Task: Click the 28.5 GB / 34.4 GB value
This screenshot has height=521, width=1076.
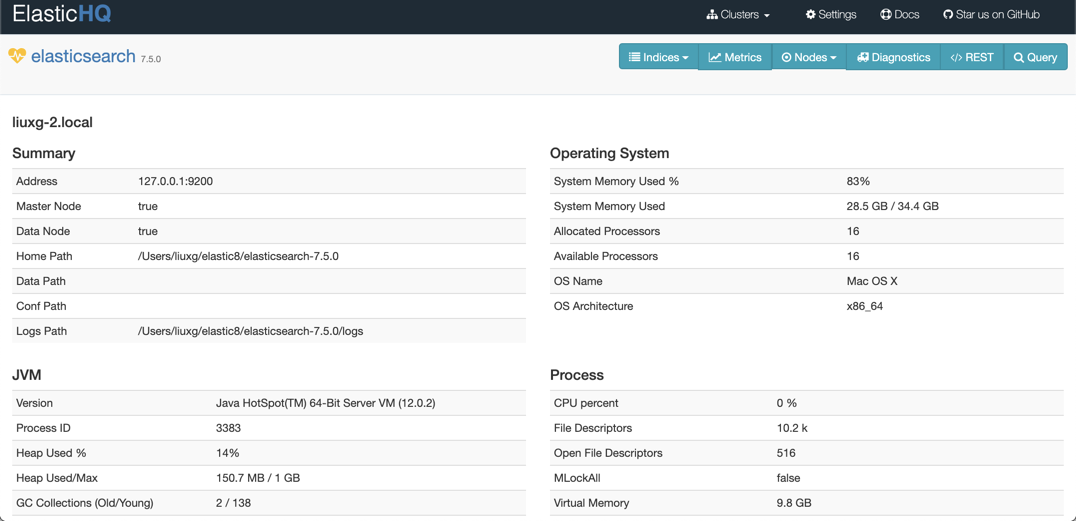Action: tap(893, 206)
